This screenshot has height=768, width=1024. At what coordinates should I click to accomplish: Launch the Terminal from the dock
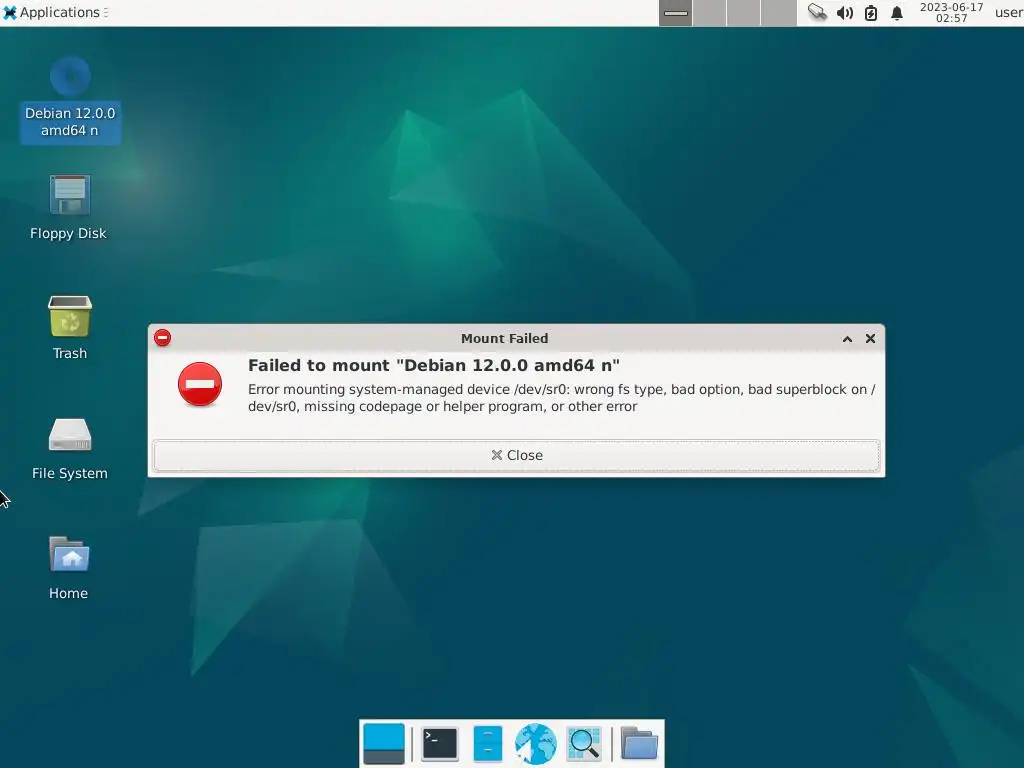click(x=440, y=744)
